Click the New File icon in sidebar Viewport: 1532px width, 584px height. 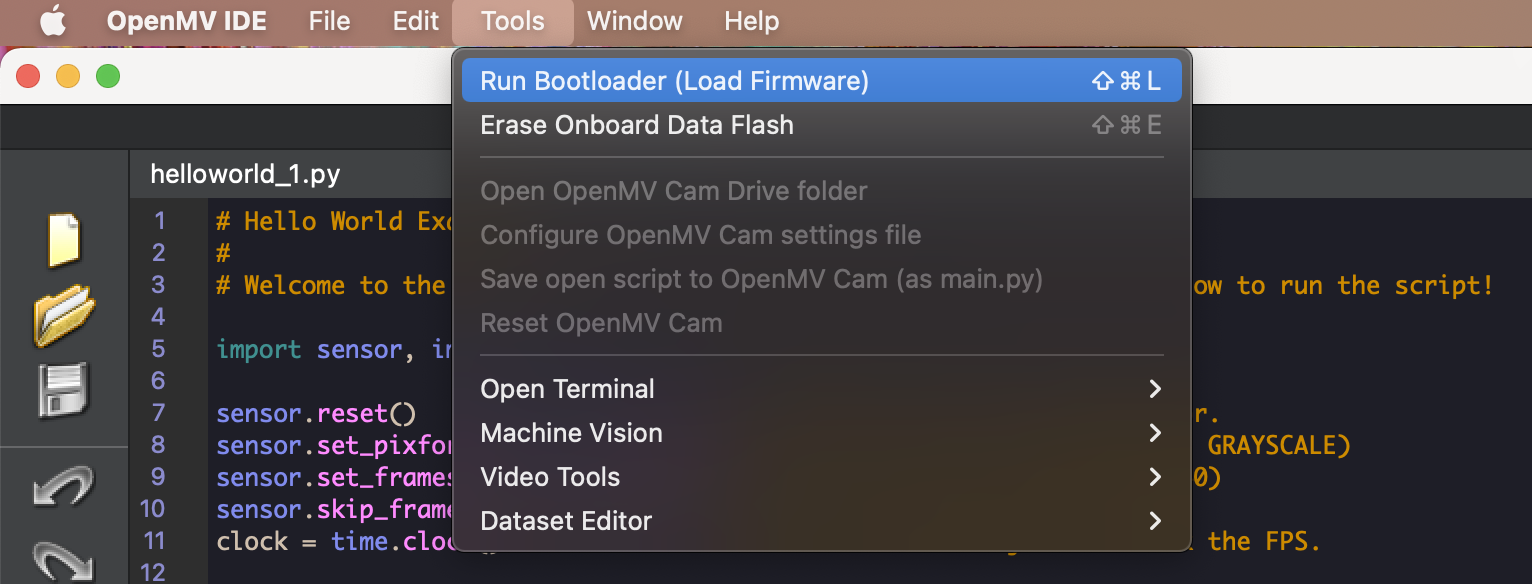[x=64, y=239]
